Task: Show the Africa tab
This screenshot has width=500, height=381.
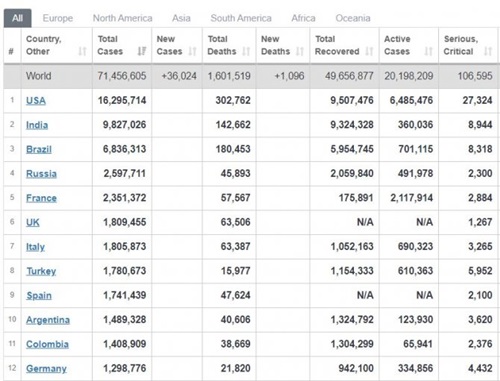Action: tap(303, 18)
